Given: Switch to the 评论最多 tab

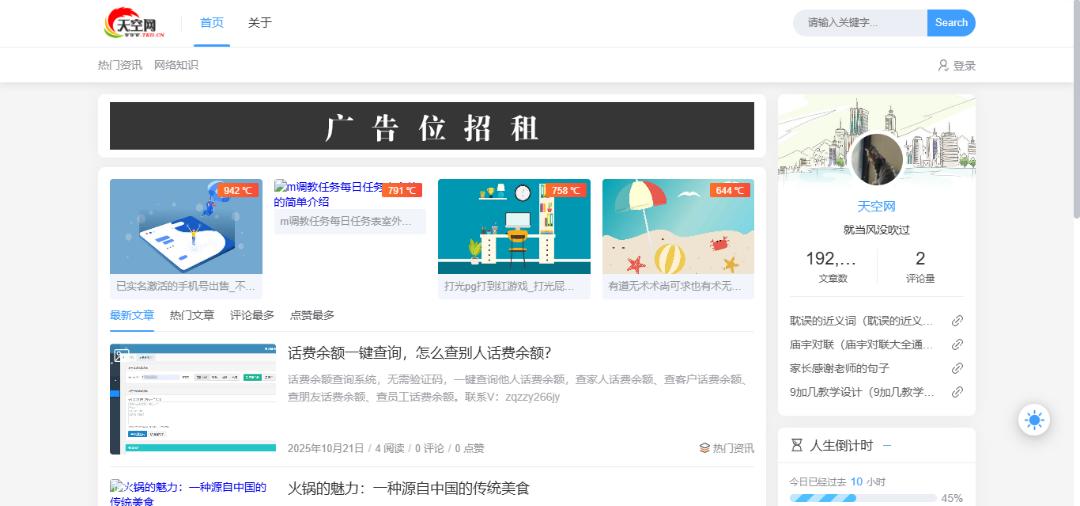Looking at the screenshot, I should click(252, 315).
